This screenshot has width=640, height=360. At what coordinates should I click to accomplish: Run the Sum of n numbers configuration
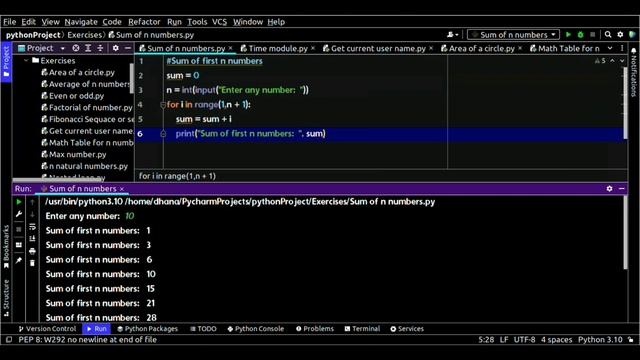point(568,35)
